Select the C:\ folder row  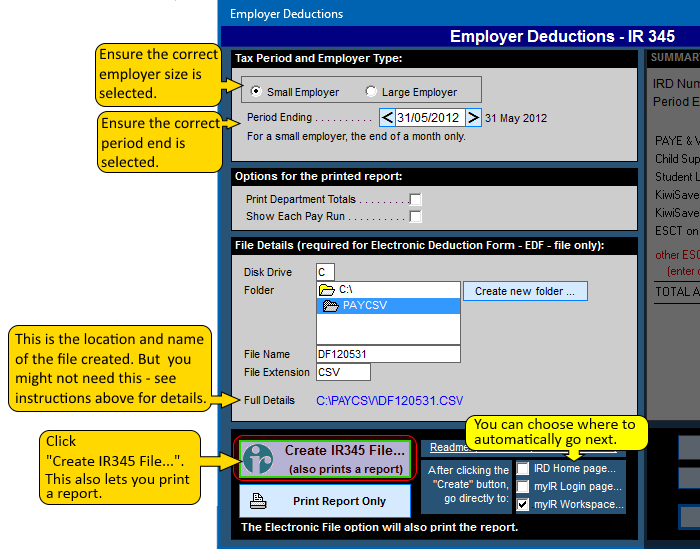[x=388, y=290]
